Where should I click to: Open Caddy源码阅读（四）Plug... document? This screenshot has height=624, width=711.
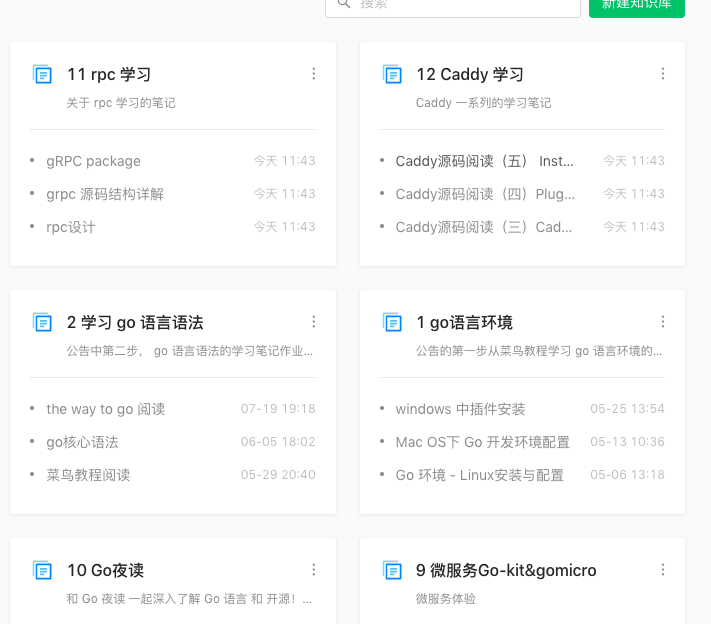(485, 194)
